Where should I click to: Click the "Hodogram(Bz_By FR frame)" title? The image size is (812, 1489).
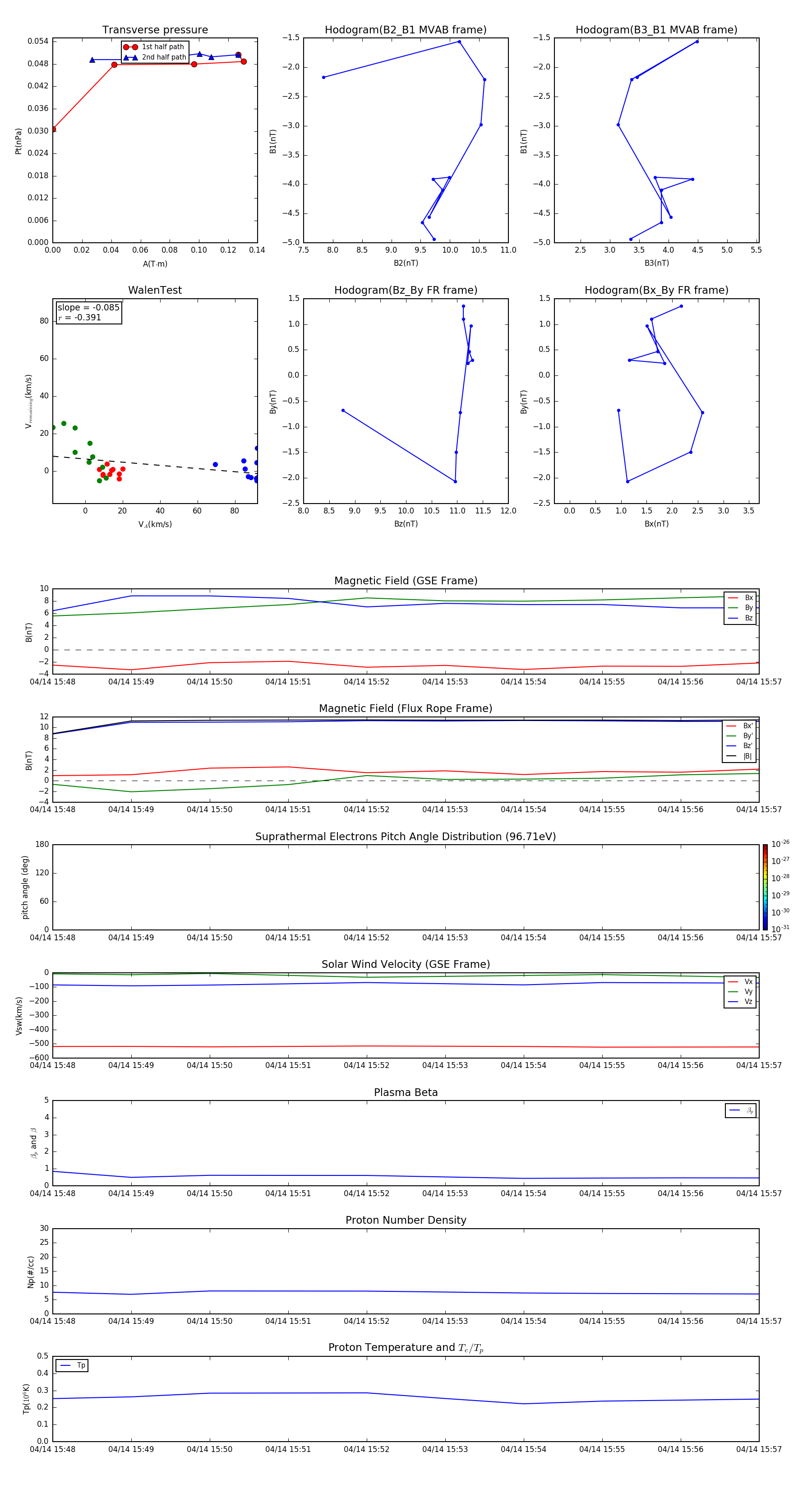406,290
